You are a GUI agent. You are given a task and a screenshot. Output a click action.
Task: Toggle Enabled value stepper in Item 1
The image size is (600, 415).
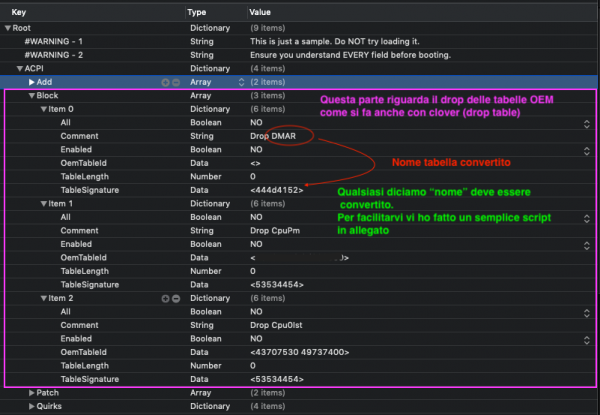pyautogui.click(x=587, y=245)
